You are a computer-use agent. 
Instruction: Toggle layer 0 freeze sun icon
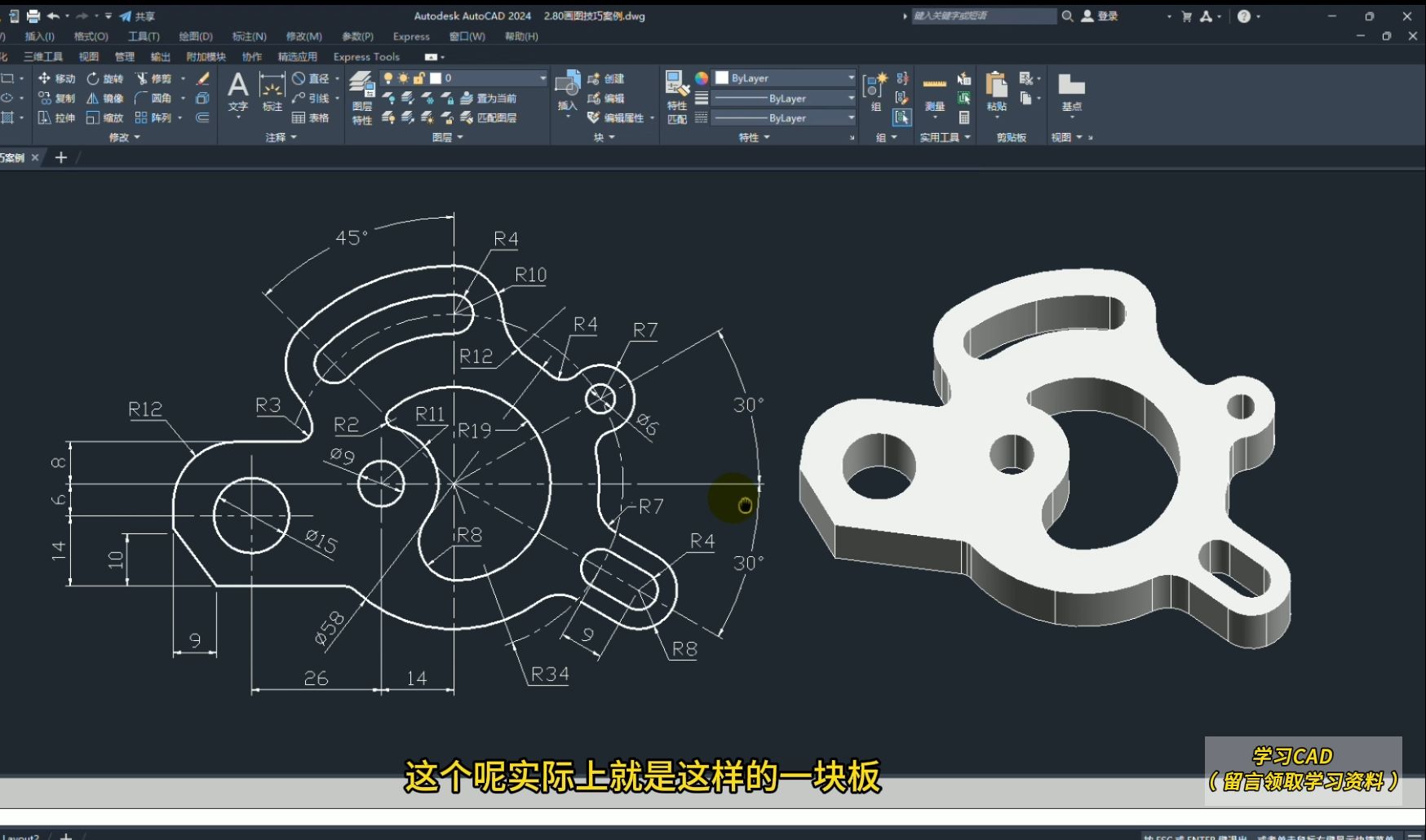click(403, 78)
